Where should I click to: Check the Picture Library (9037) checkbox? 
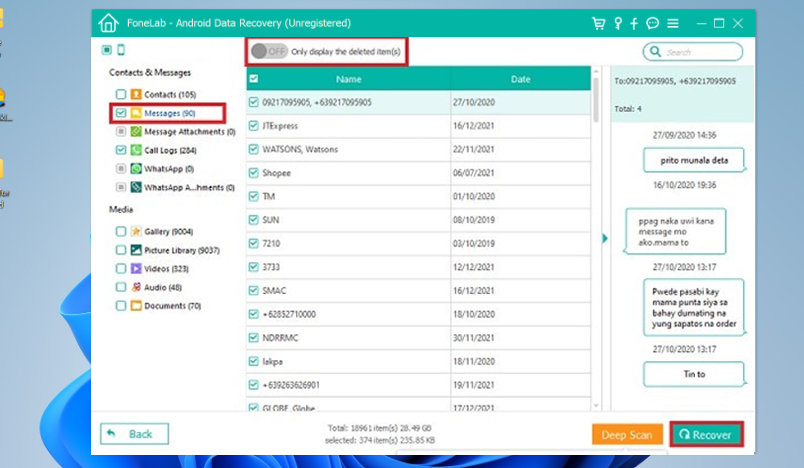tap(120, 250)
